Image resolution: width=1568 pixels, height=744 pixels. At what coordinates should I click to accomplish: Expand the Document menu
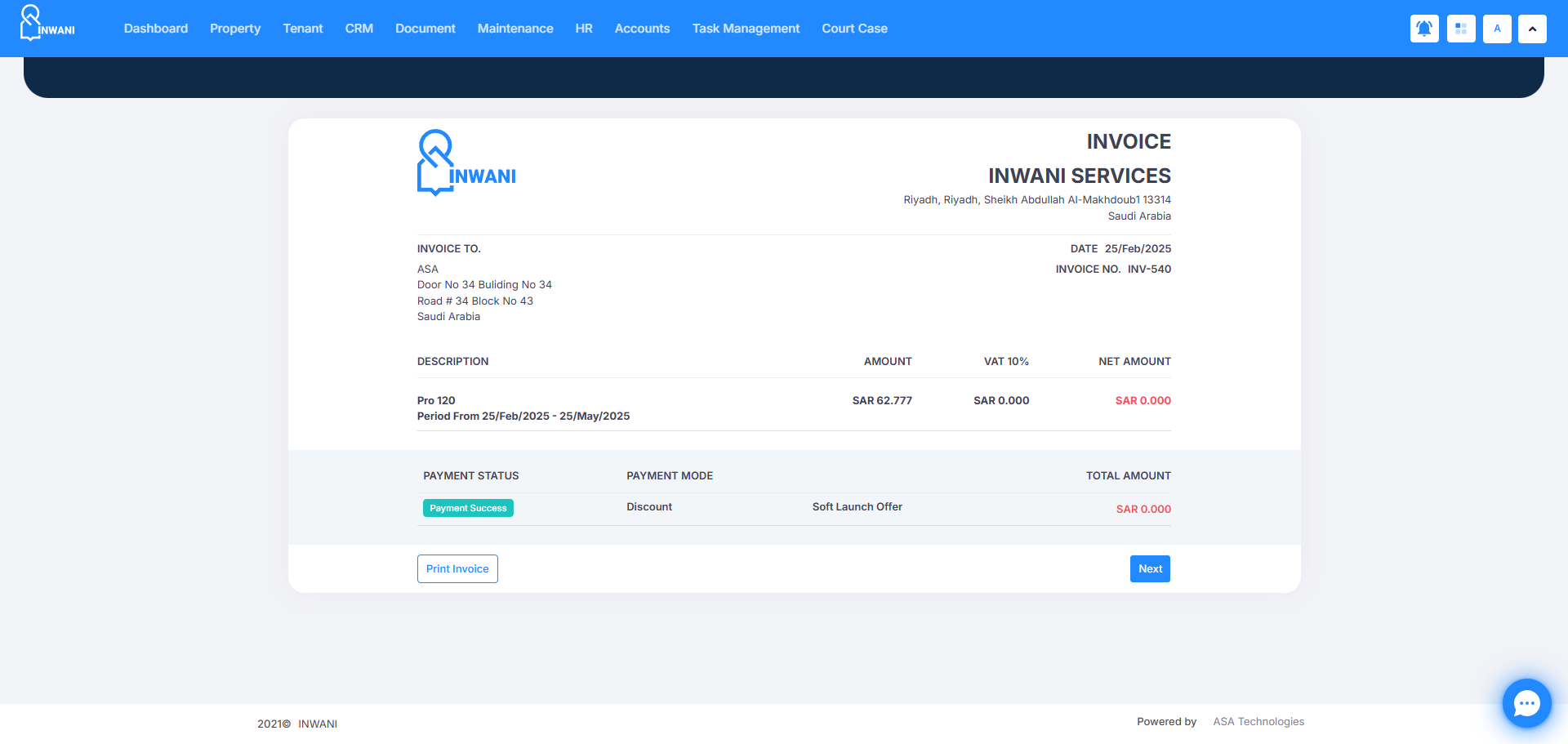[425, 29]
